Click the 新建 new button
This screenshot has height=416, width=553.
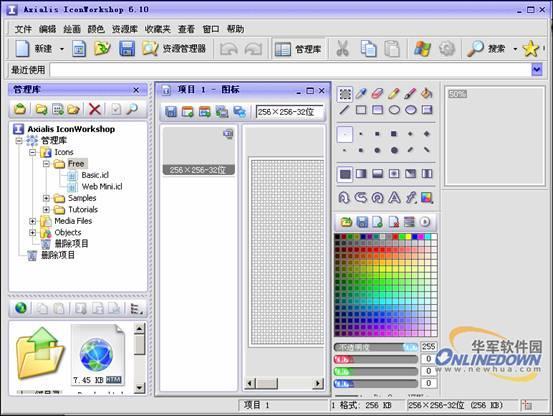pos(35,49)
